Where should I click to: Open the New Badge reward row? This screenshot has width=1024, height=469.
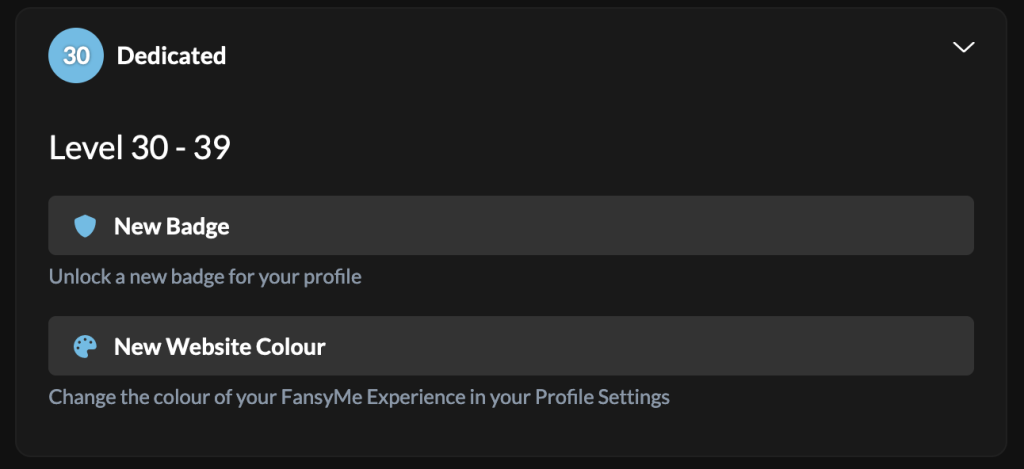click(x=511, y=225)
